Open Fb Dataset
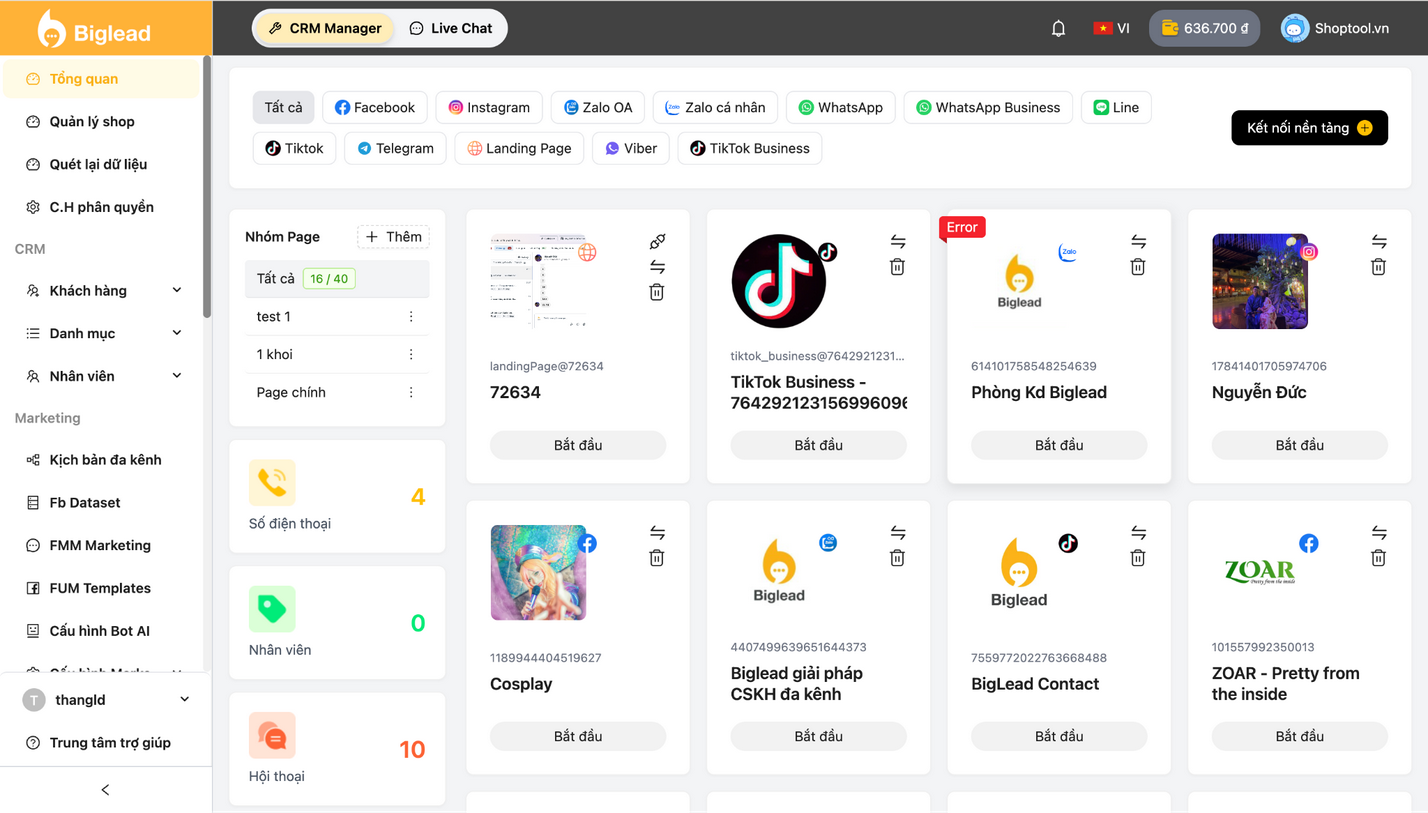 point(101,503)
